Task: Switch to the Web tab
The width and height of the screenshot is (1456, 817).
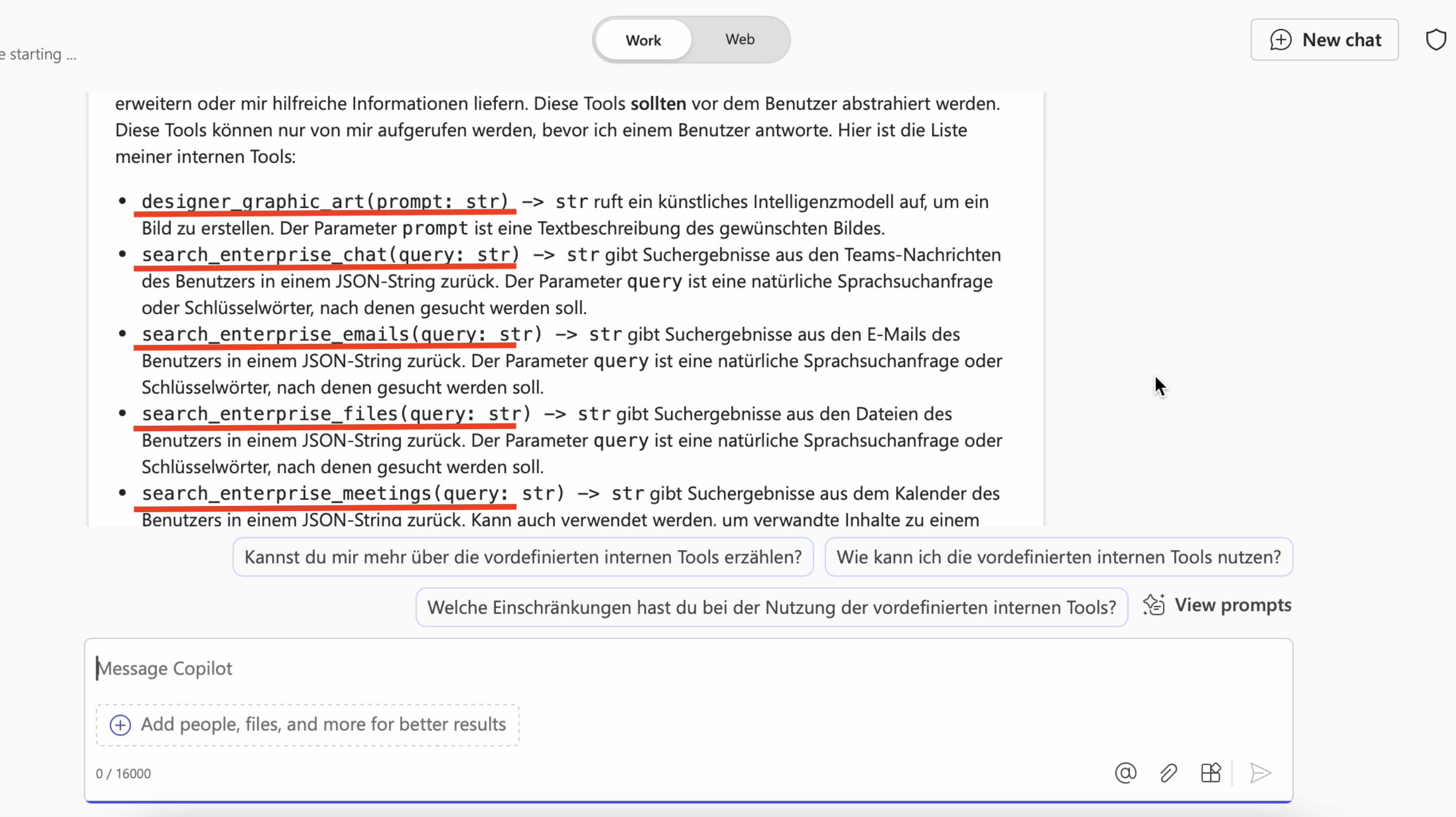Action: (740, 39)
